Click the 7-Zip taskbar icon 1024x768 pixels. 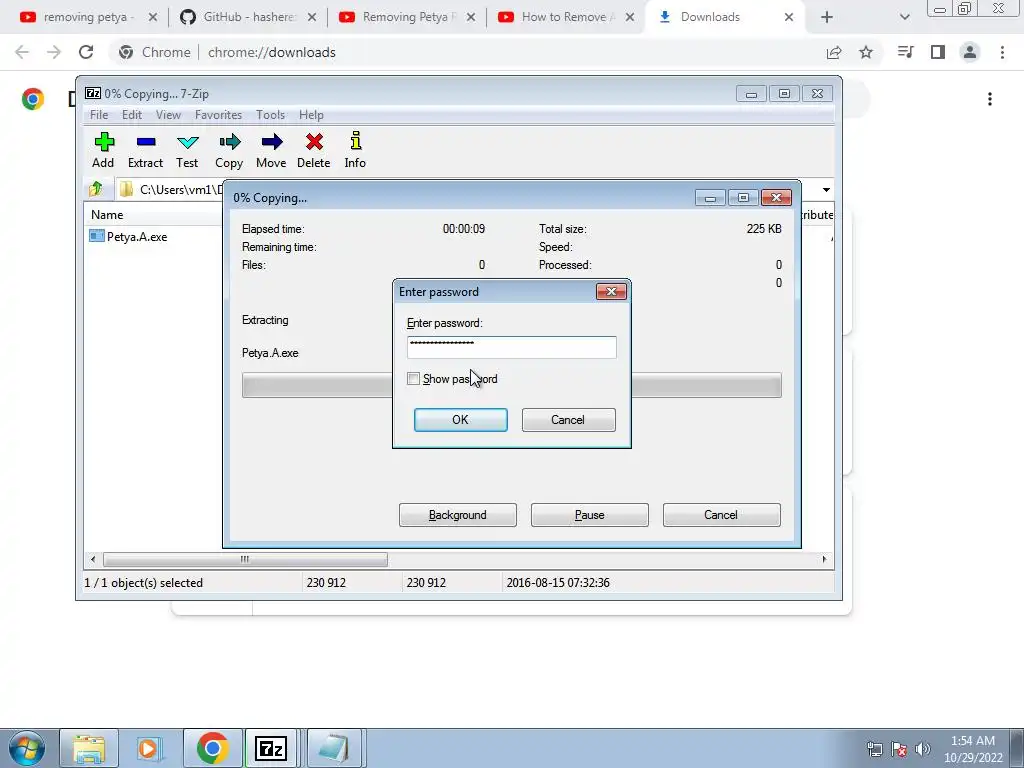(271, 748)
